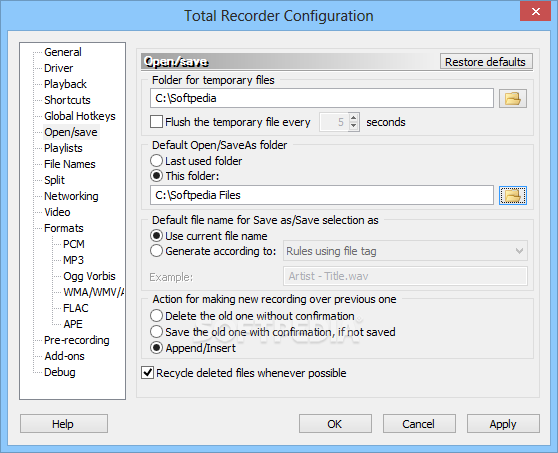Increase the flush seconds value

pyautogui.click(x=353, y=118)
